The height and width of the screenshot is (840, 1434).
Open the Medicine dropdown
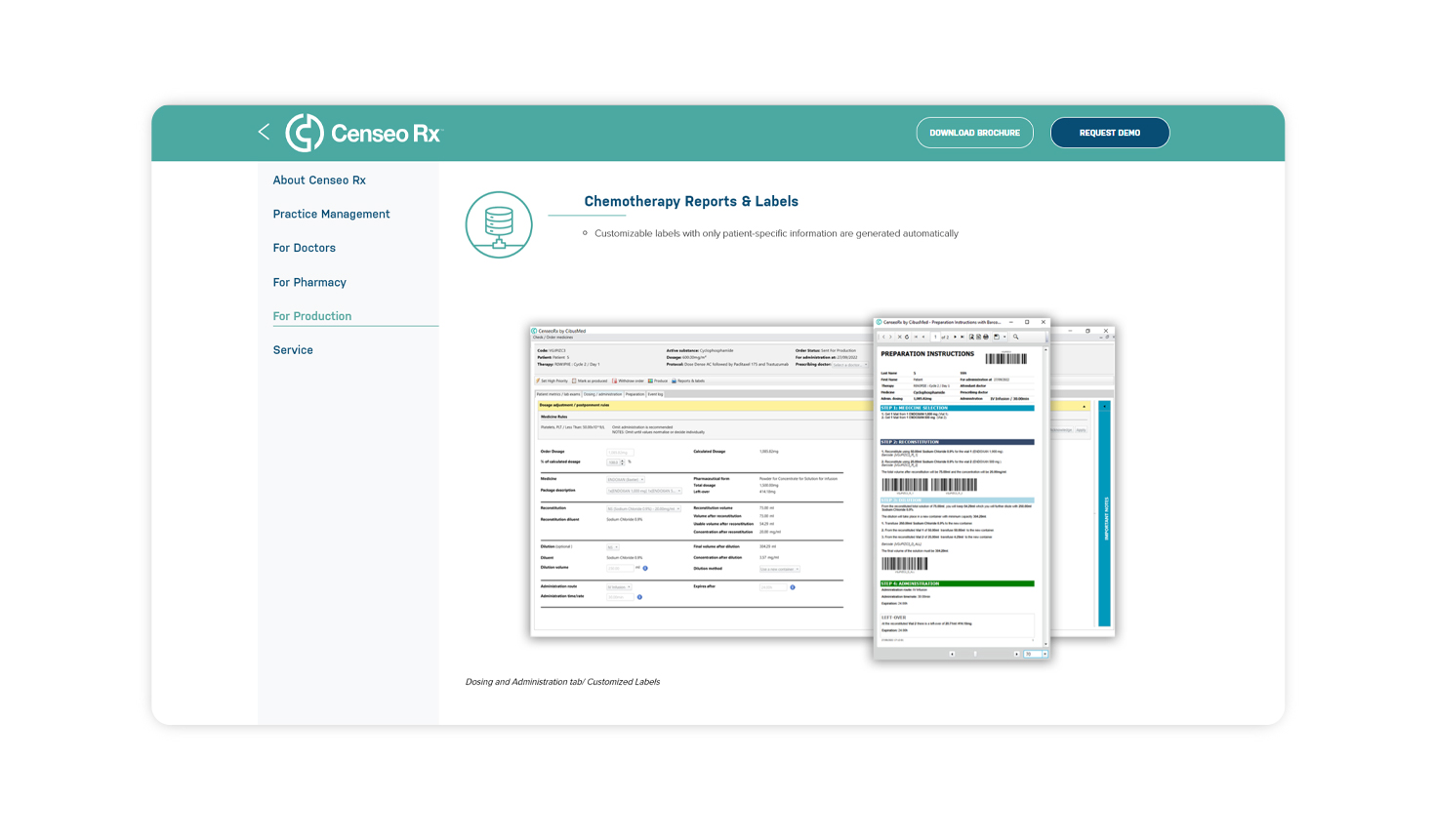[626, 480]
